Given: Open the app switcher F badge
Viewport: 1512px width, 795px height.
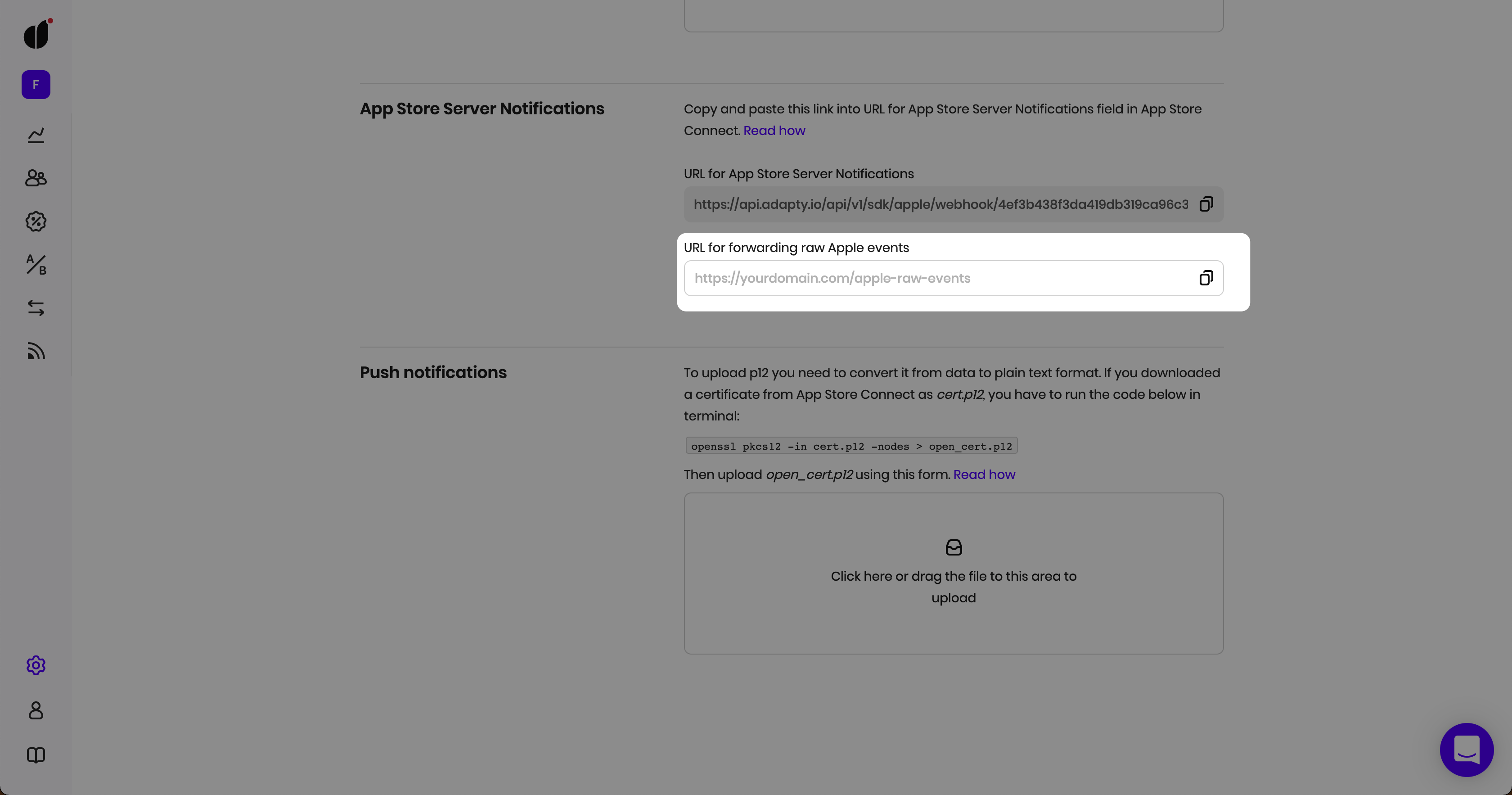Looking at the screenshot, I should point(36,85).
